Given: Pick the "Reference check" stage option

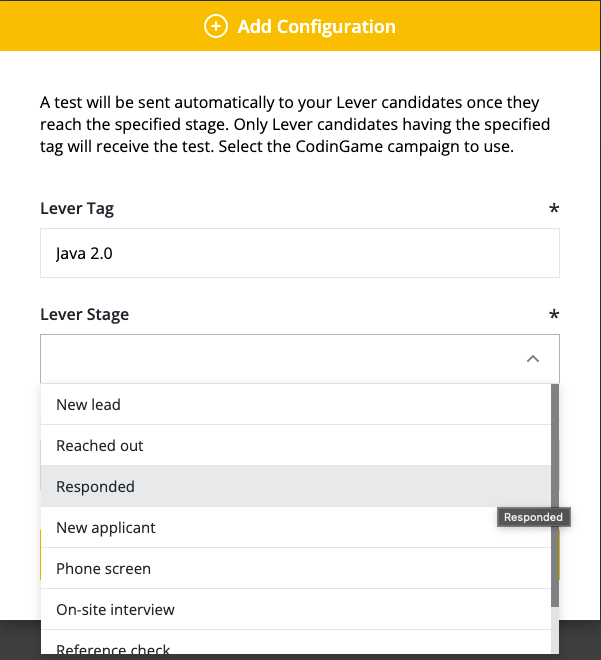Looking at the screenshot, I should pyautogui.click(x=113, y=649).
